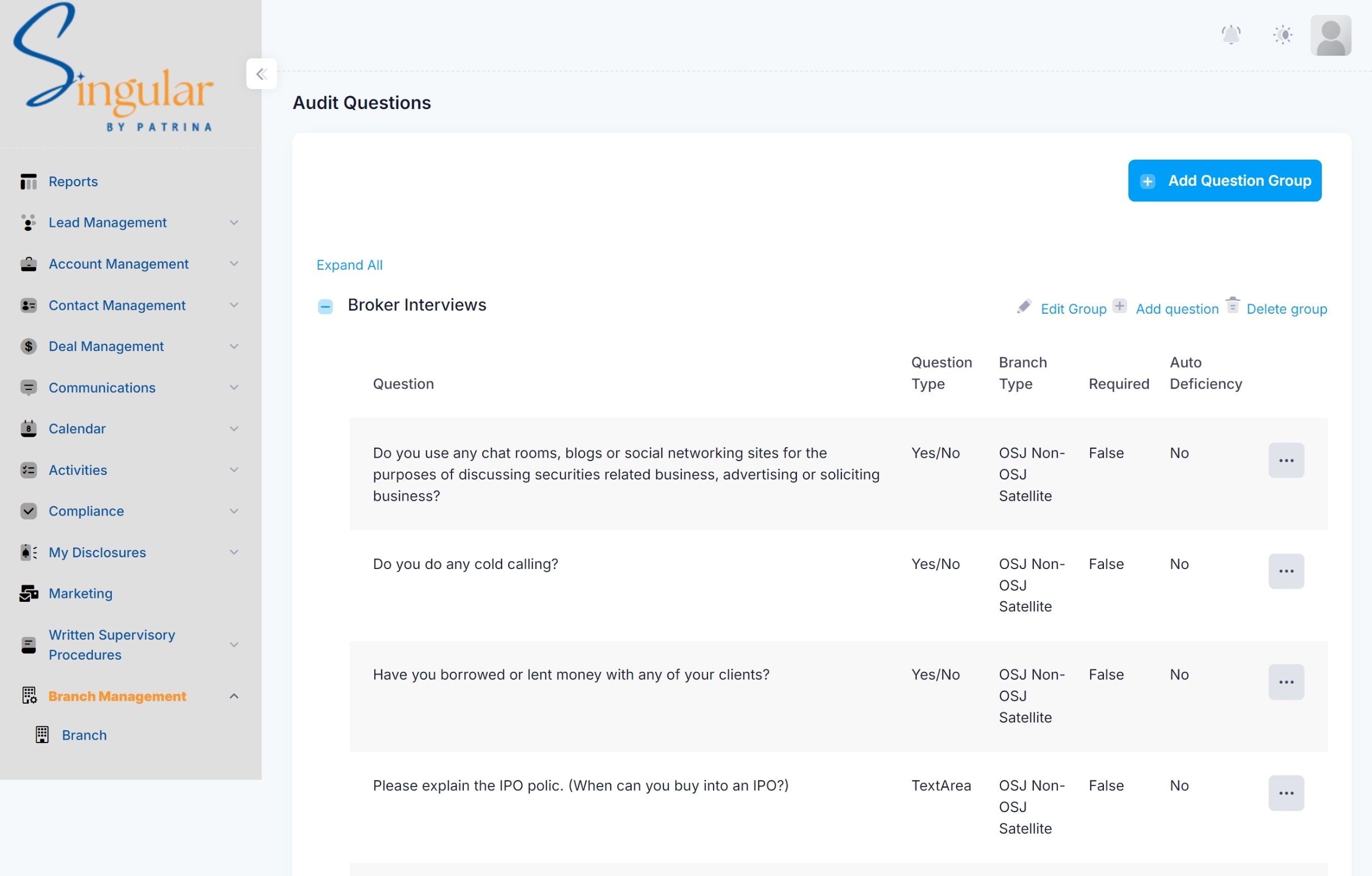
Task: Click the plus icon beside Add question
Action: (x=1120, y=306)
